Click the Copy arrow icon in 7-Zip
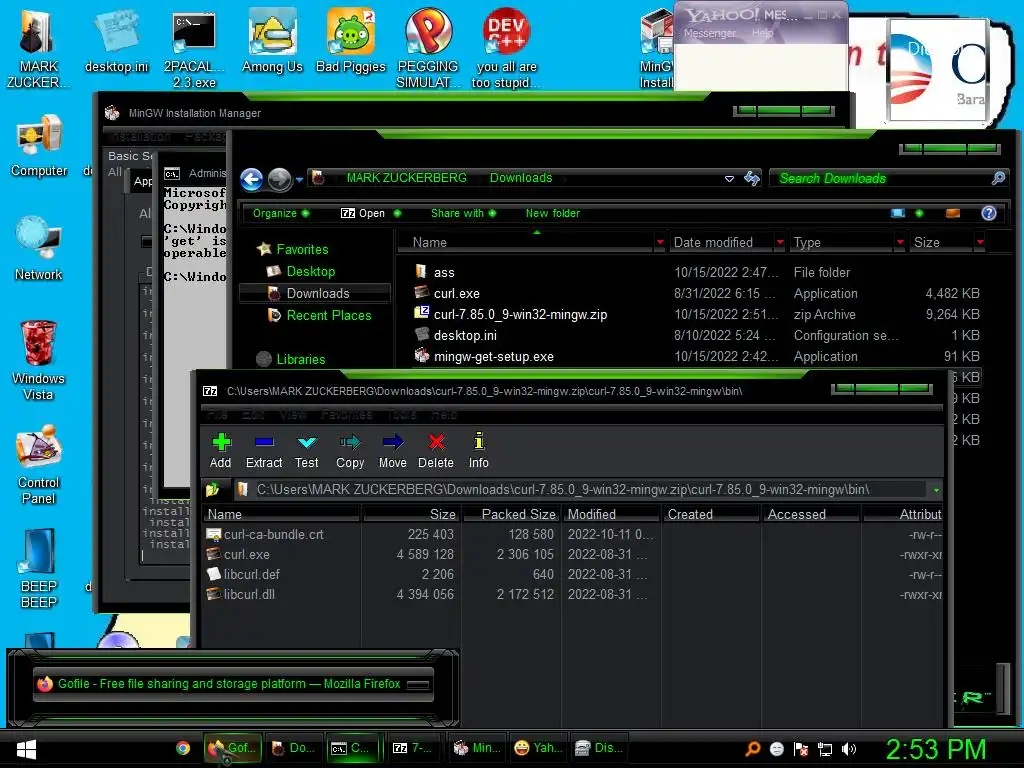The height and width of the screenshot is (768, 1024). [350, 442]
